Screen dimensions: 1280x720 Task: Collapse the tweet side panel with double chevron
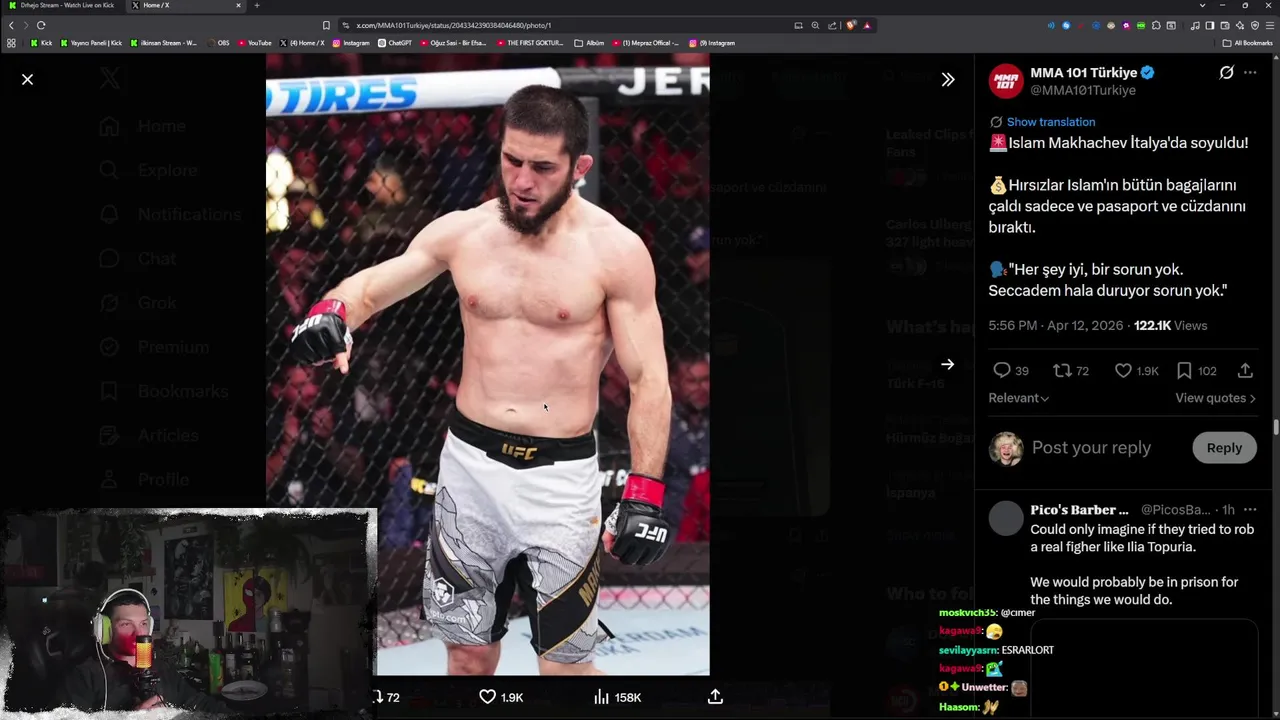[948, 79]
